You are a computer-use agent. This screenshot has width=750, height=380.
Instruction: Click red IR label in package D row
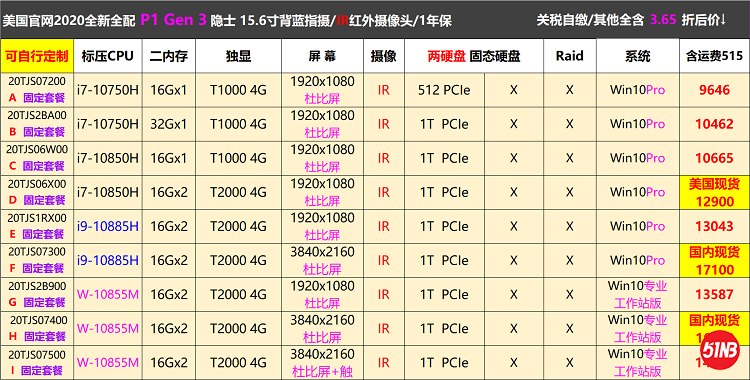pyautogui.click(x=384, y=192)
